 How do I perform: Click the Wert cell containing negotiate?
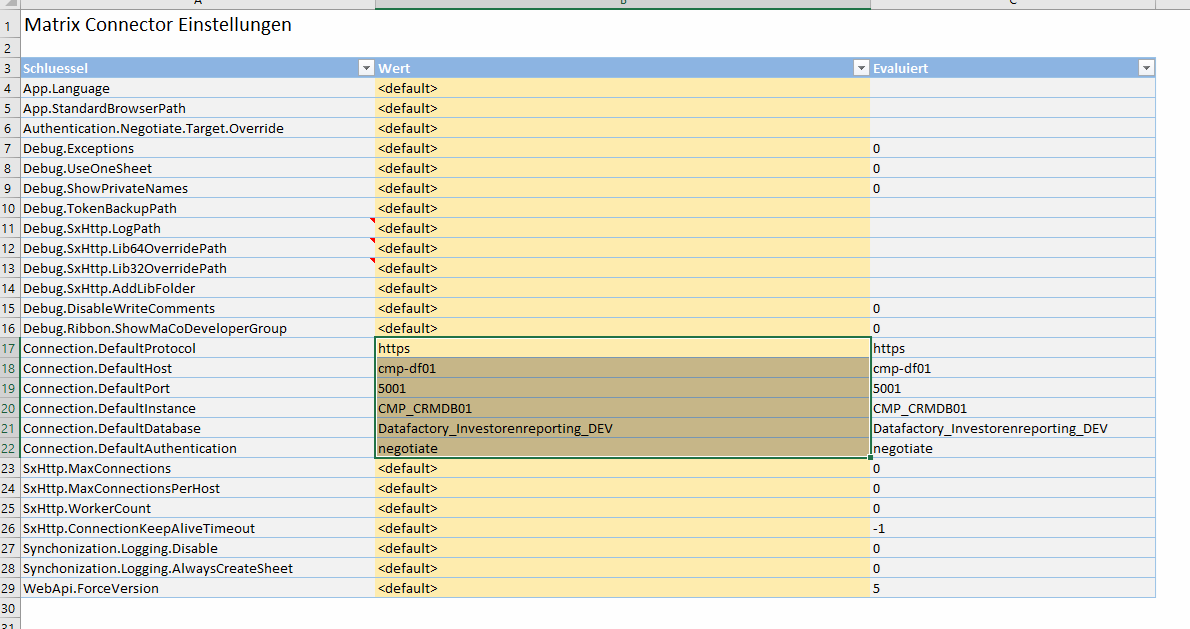click(622, 449)
